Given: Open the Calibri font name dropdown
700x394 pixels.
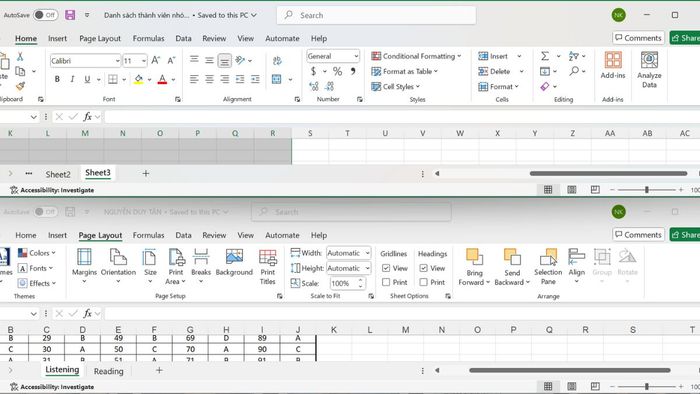Looking at the screenshot, I should pyautogui.click(x=117, y=61).
